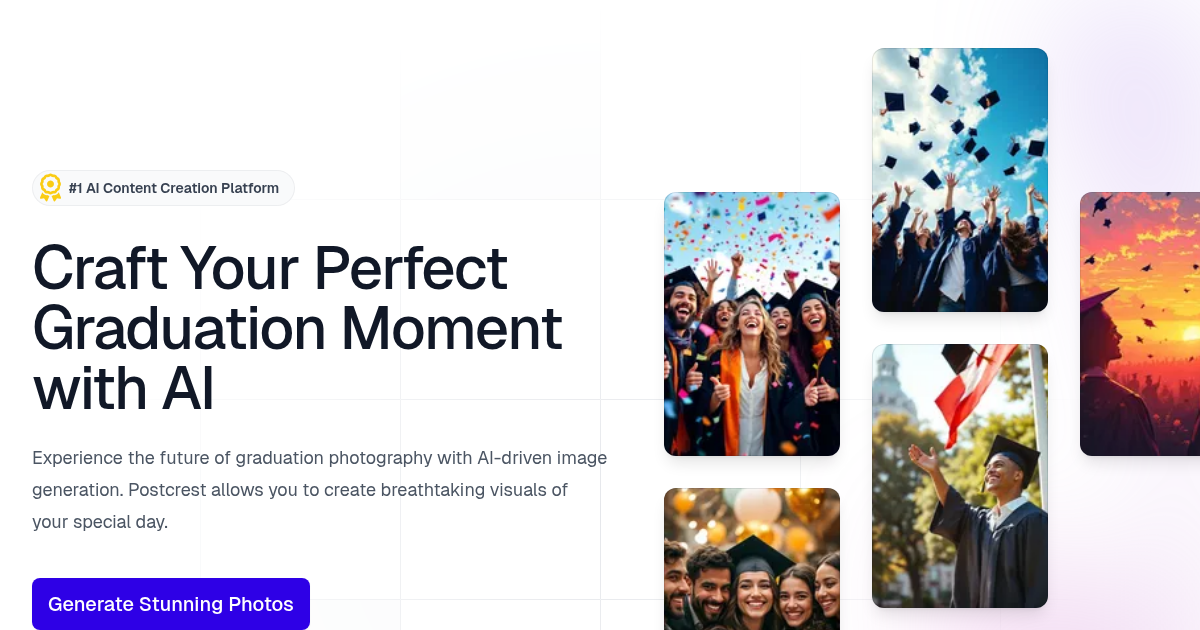
Task: Open the confetti graduation celebration thumbnail
Action: click(x=752, y=324)
